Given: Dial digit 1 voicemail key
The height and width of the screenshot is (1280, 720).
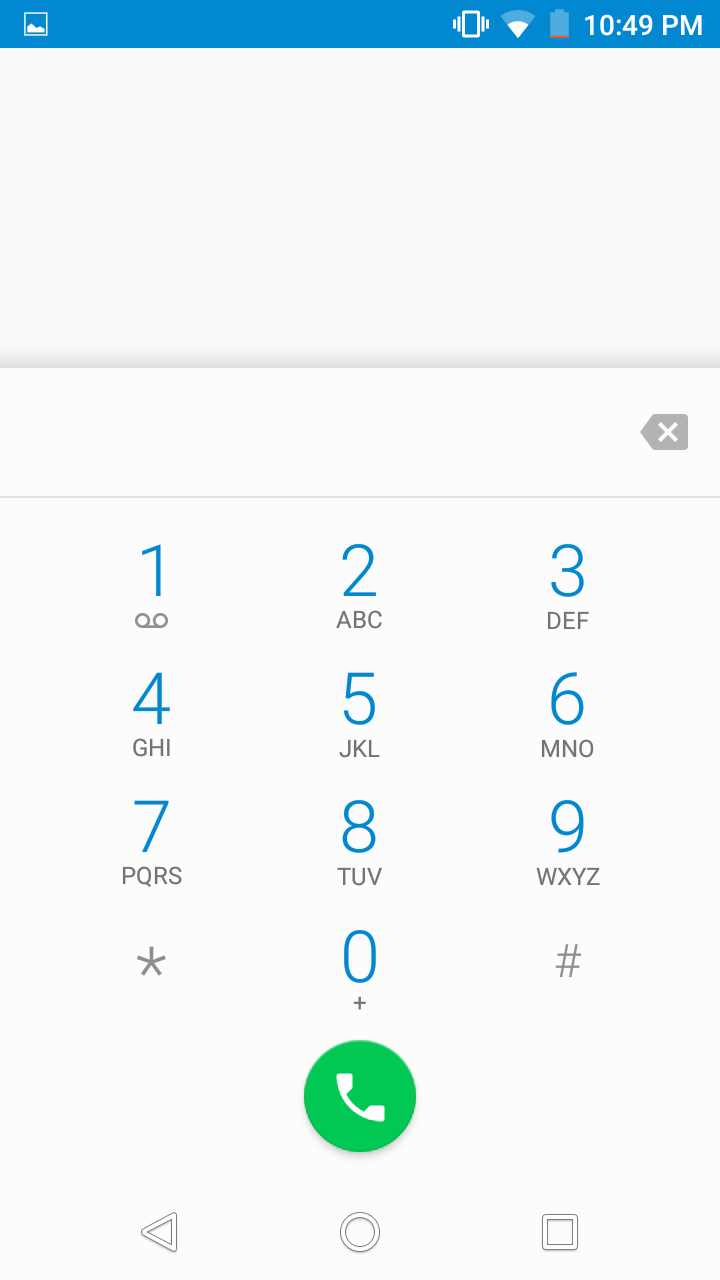Looking at the screenshot, I should pos(152,586).
